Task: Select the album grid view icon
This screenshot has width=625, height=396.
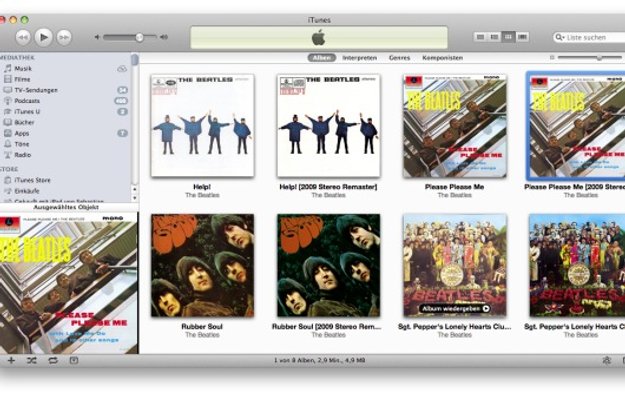Action: pyautogui.click(x=508, y=37)
